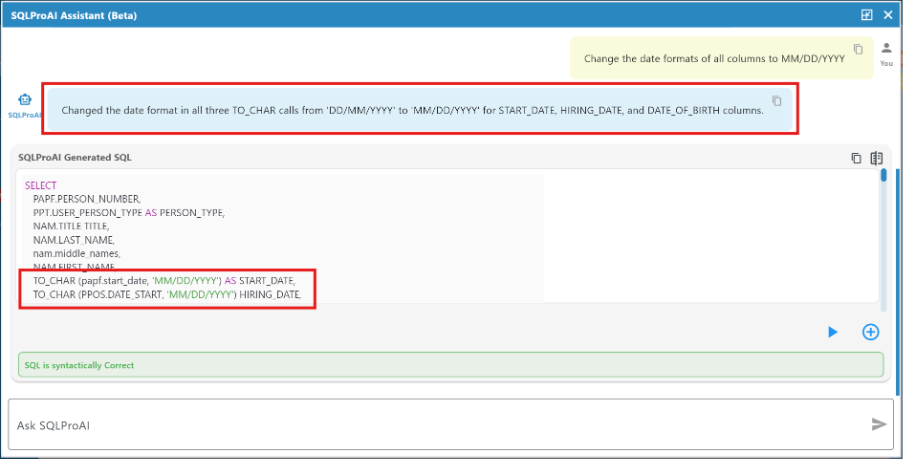Click the SQL code scrollbar thumb
This screenshot has height=459, width=903.
tap(883, 175)
